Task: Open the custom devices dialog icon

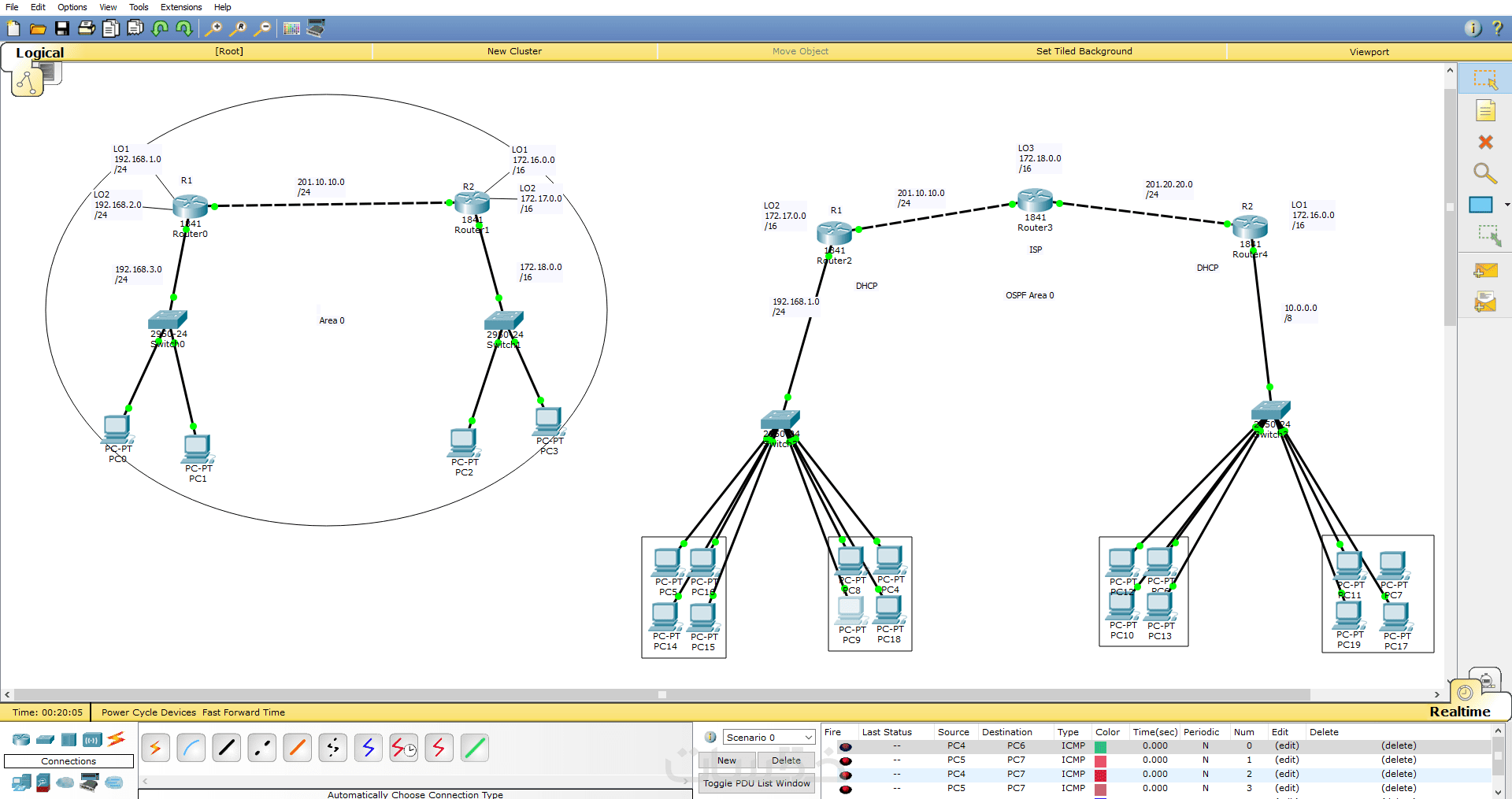Action: click(x=316, y=29)
